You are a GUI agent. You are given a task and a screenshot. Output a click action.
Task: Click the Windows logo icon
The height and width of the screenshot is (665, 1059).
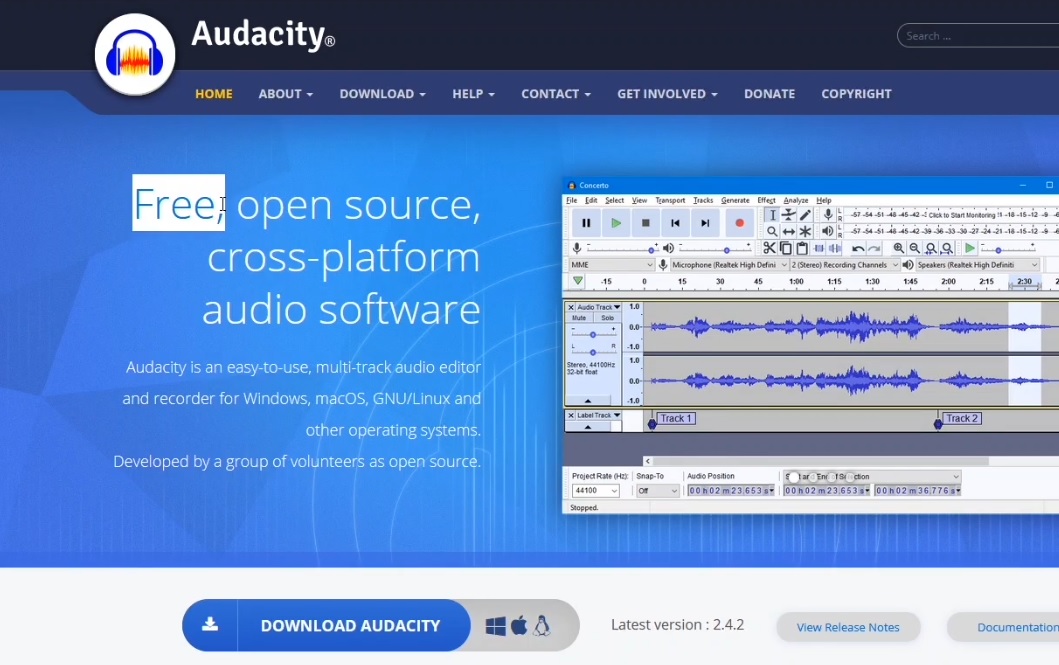[x=496, y=626]
